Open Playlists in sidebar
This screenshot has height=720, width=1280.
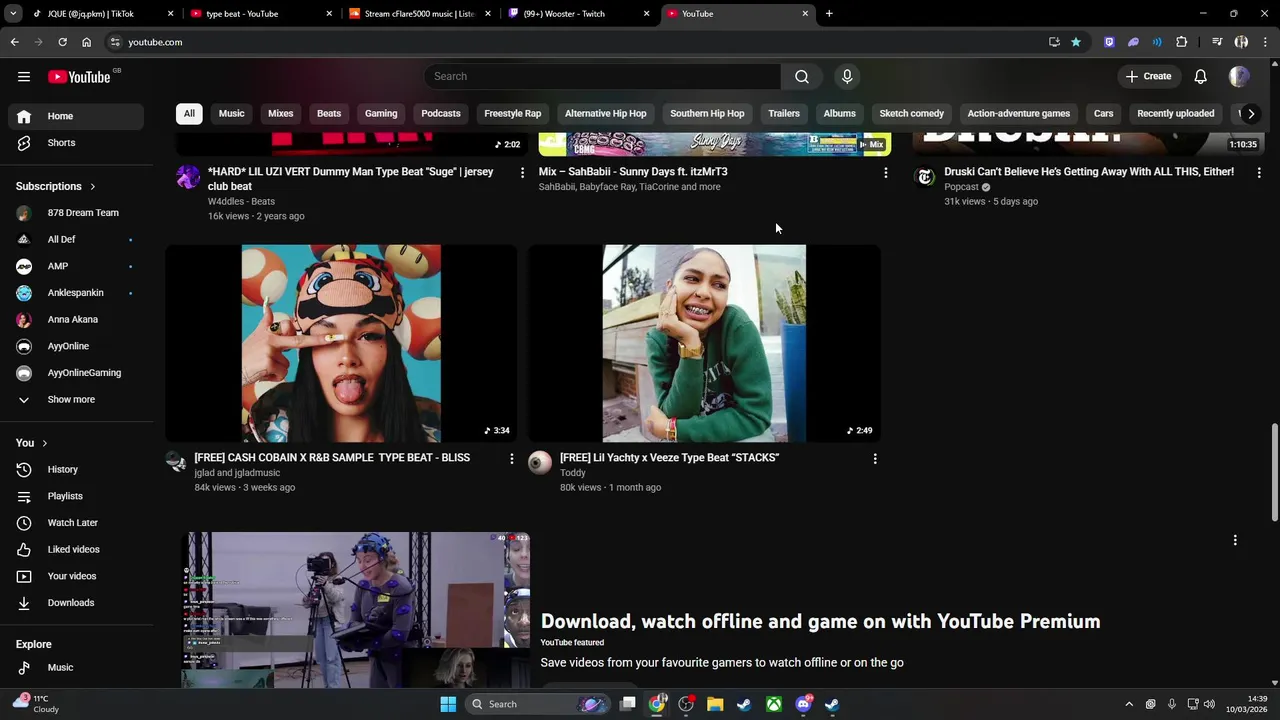[76, 496]
